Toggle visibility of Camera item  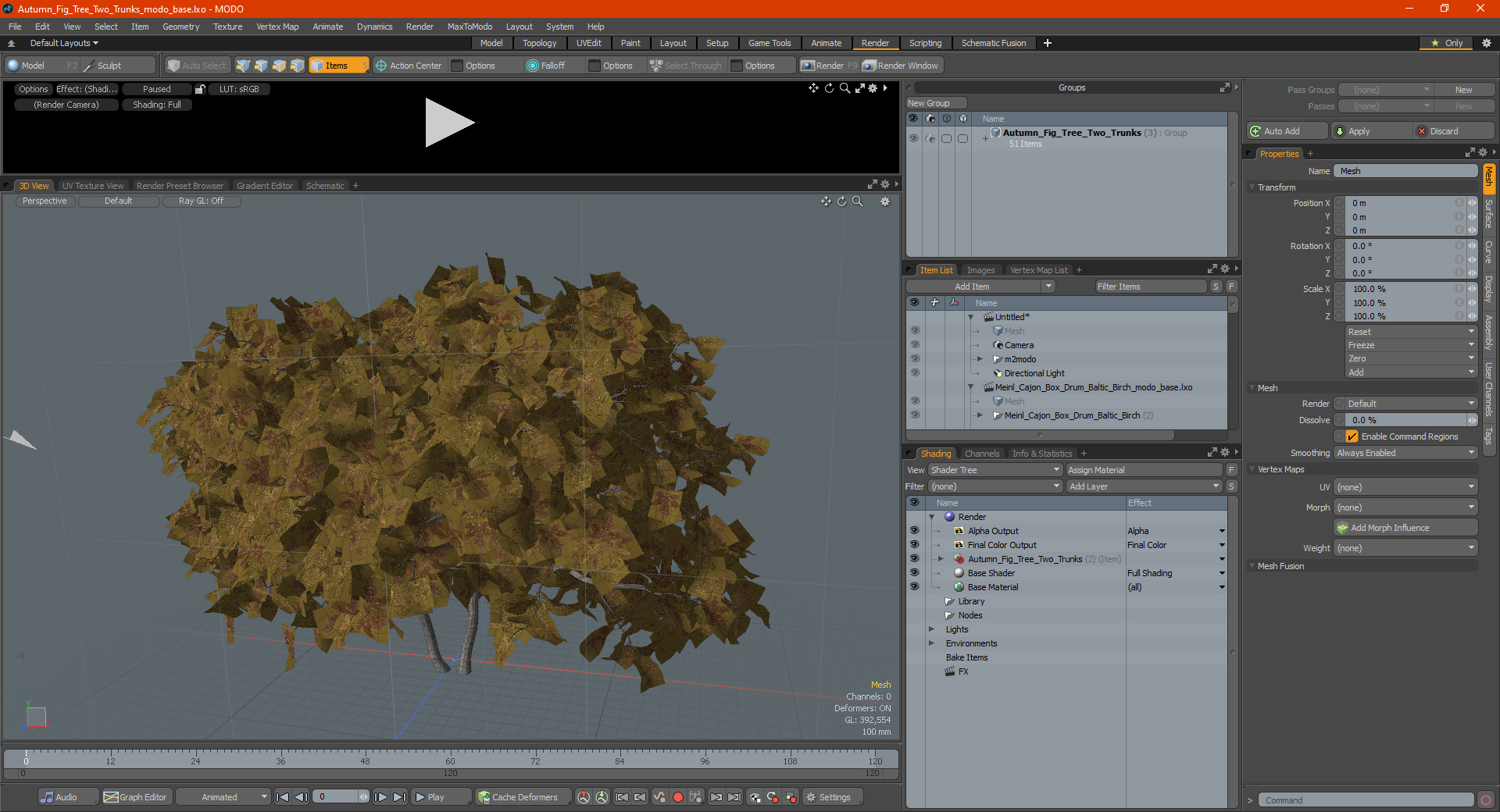(915, 344)
